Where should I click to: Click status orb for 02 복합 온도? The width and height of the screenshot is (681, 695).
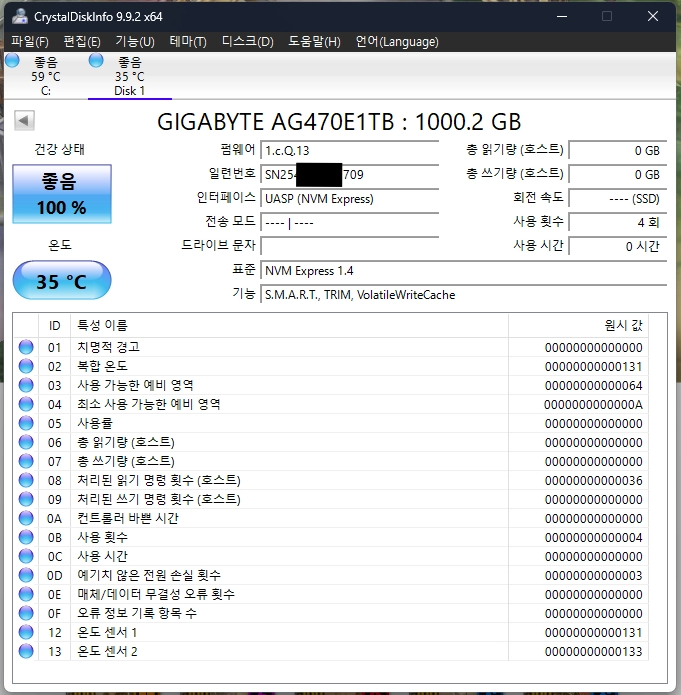coord(26,366)
